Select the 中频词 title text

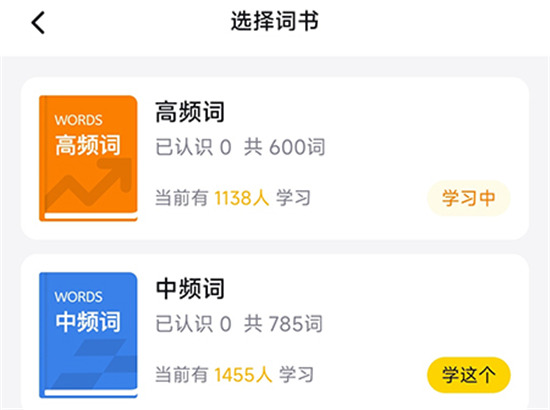point(190,289)
